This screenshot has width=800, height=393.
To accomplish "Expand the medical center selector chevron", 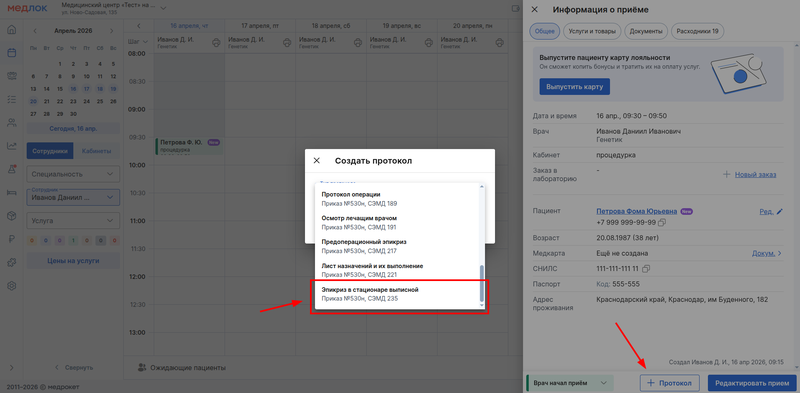I will [x=163, y=8].
